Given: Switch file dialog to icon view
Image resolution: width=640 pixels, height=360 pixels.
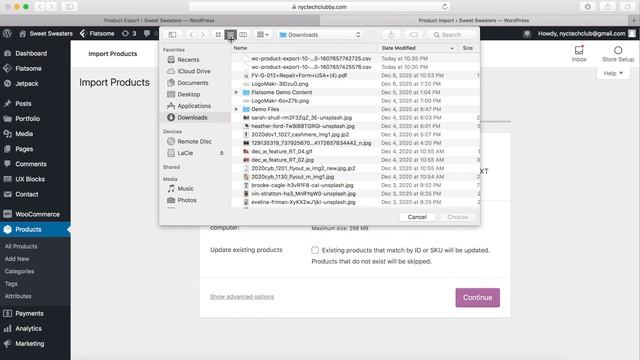Looking at the screenshot, I should coord(218,35).
